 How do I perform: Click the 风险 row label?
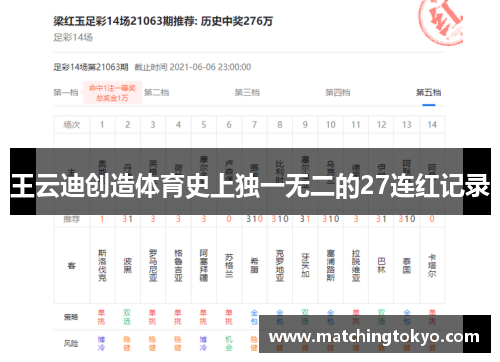tap(71, 343)
